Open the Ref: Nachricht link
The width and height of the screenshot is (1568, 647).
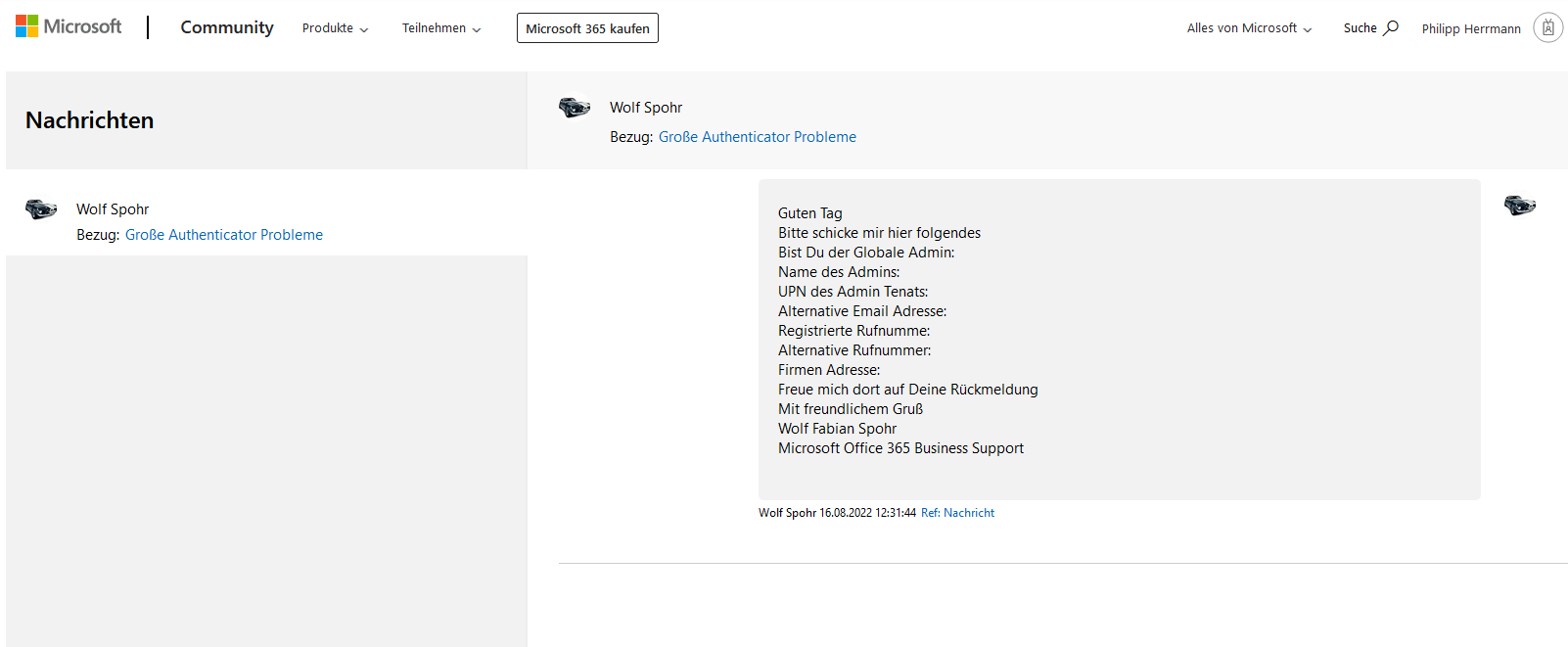point(957,513)
